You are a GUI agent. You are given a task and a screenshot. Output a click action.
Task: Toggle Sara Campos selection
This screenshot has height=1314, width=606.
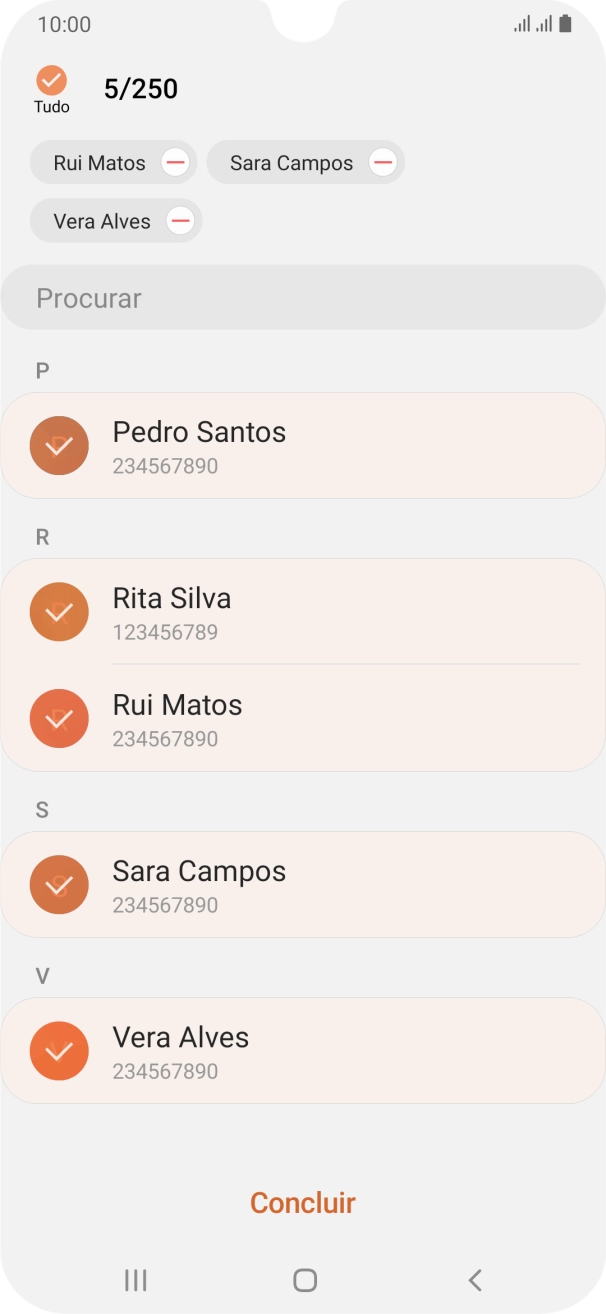pos(59,884)
